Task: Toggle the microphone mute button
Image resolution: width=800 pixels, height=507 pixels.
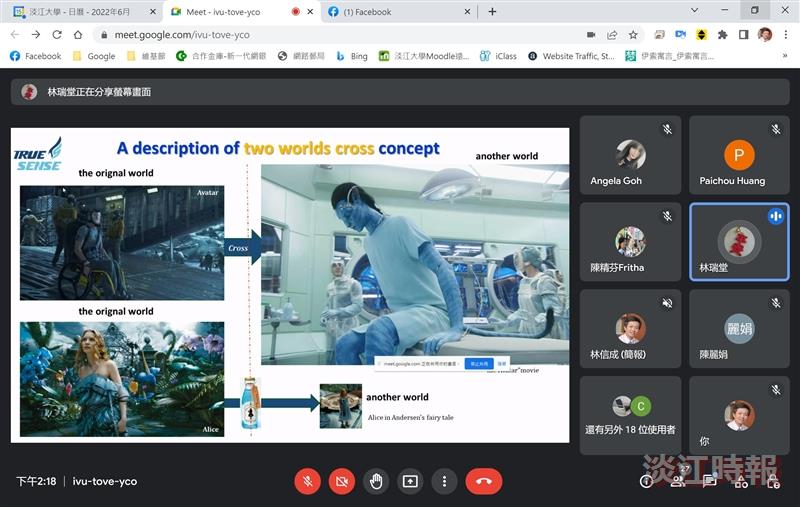Action: [308, 481]
